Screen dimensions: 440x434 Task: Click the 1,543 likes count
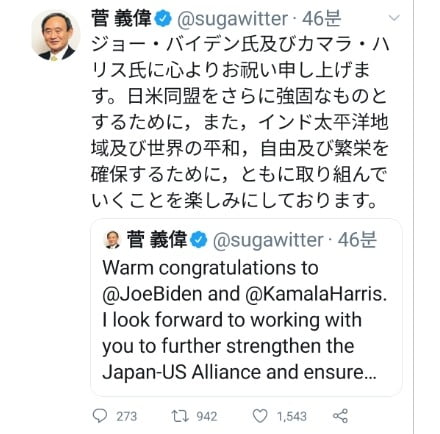click(292, 416)
